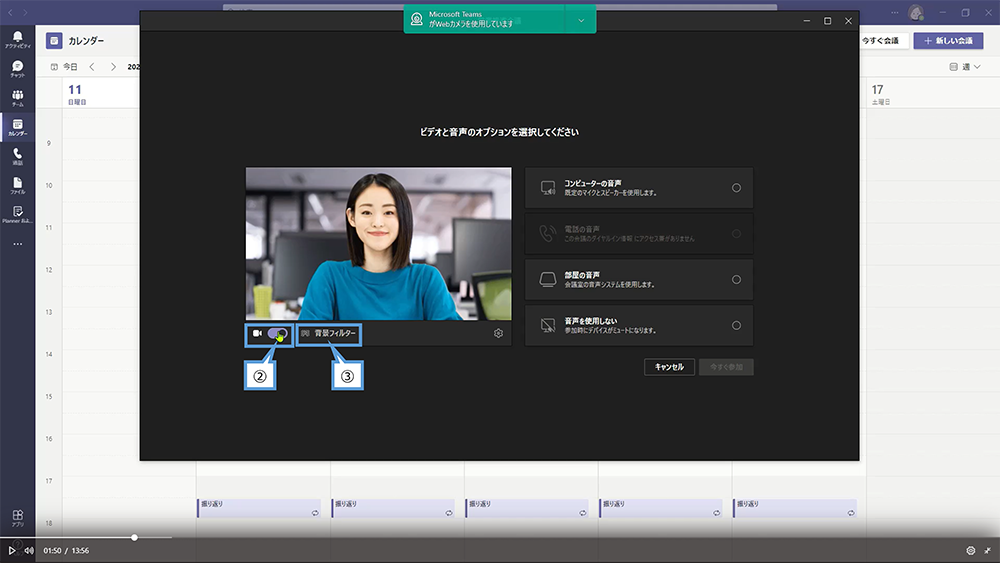The image size is (1000, 563).
Task: Open the week view dropdown in the calendar
Action: click(x=964, y=66)
